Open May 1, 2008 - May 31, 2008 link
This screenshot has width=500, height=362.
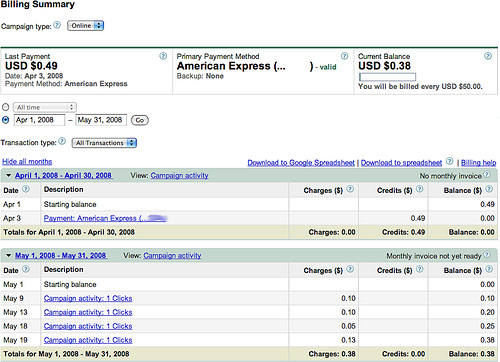(x=60, y=256)
